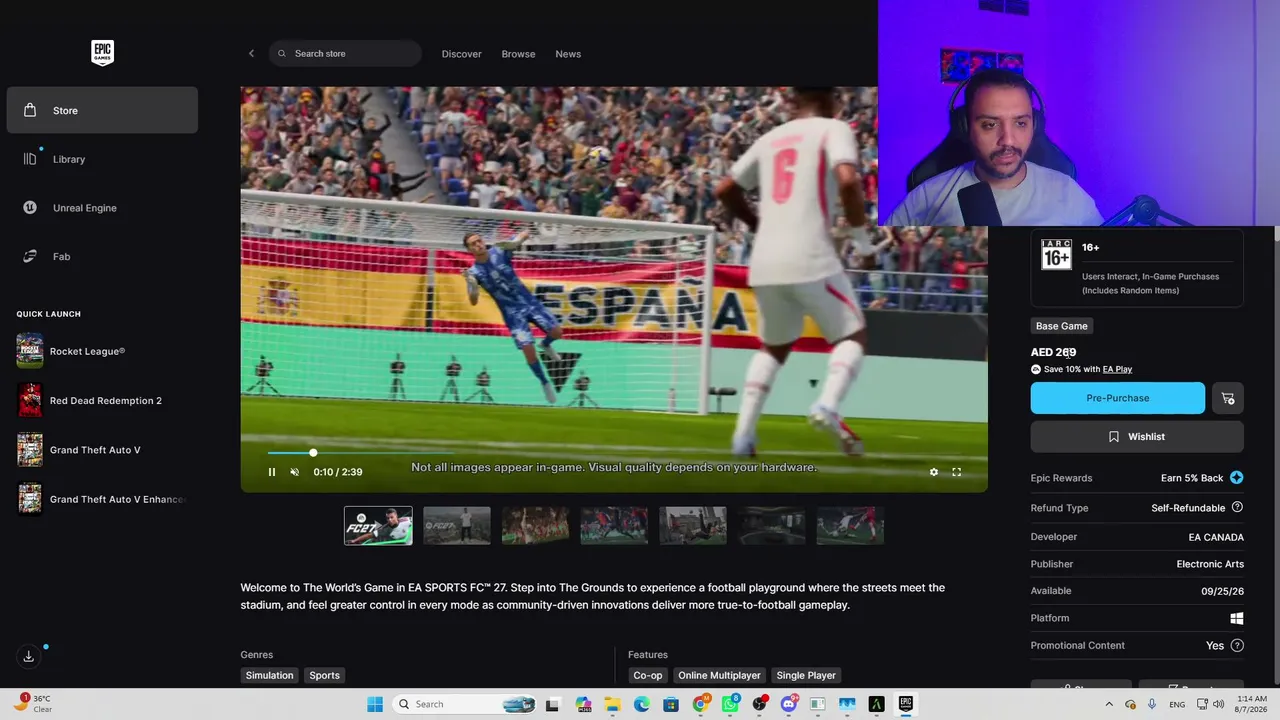Click the IARC 16+ rating badge
Image resolution: width=1280 pixels, height=720 pixels.
(1056, 255)
